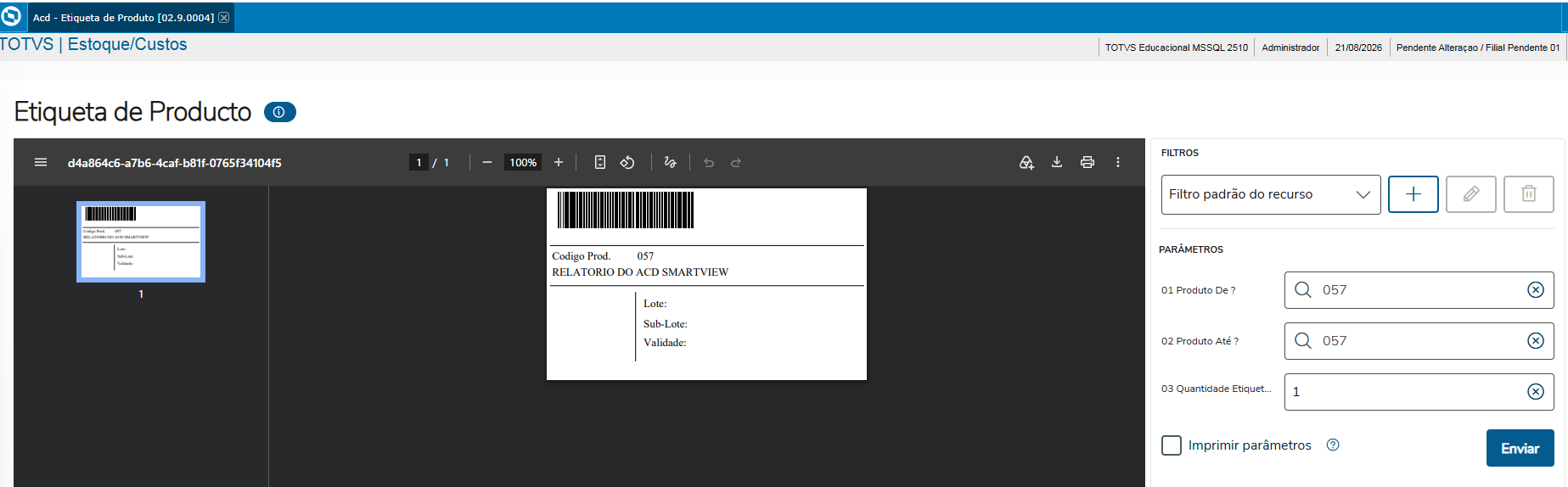The width and height of the screenshot is (1568, 487).
Task: Select page 1 thumbnail in sidebar
Action: [141, 242]
